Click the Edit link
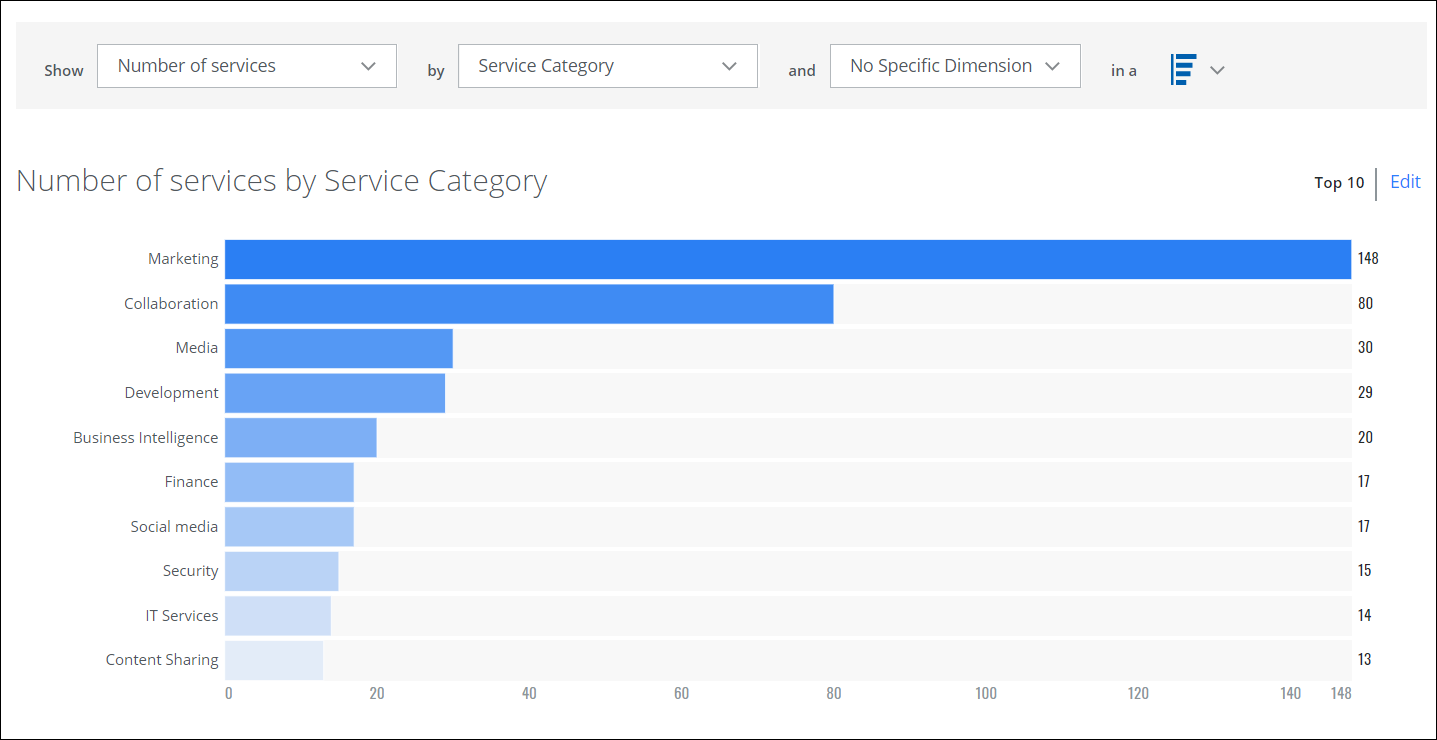The width and height of the screenshot is (1437, 740). (x=1404, y=182)
